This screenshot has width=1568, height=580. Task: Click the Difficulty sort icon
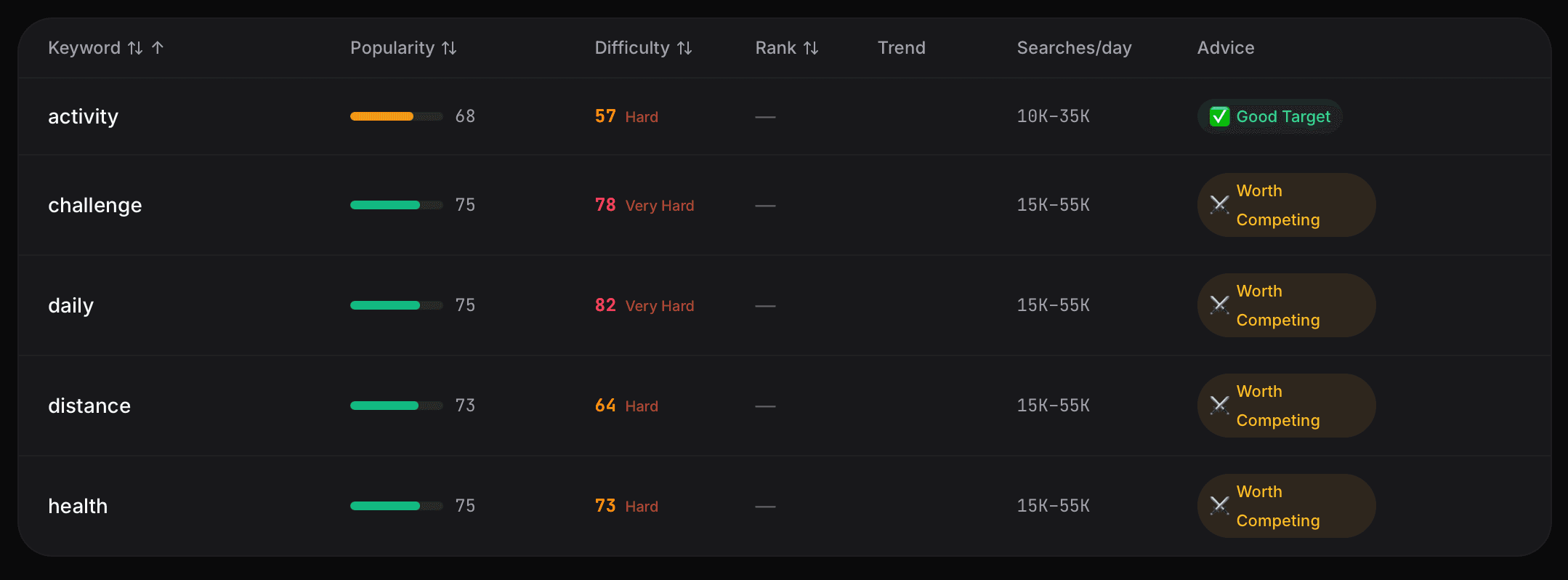684,47
